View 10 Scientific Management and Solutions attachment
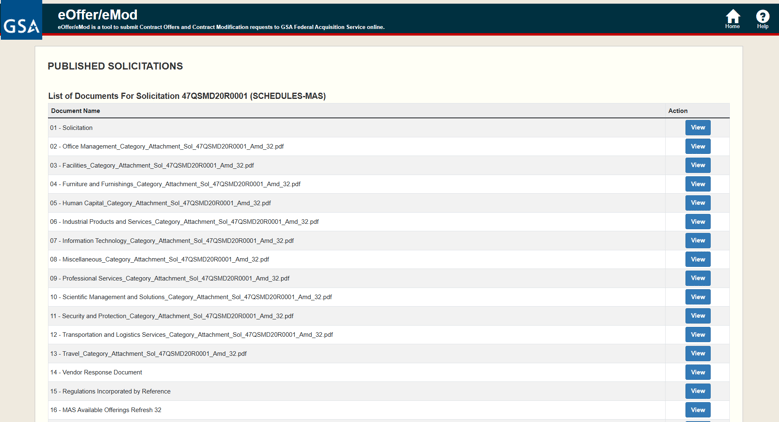Image resolution: width=779 pixels, height=422 pixels. 698,297
